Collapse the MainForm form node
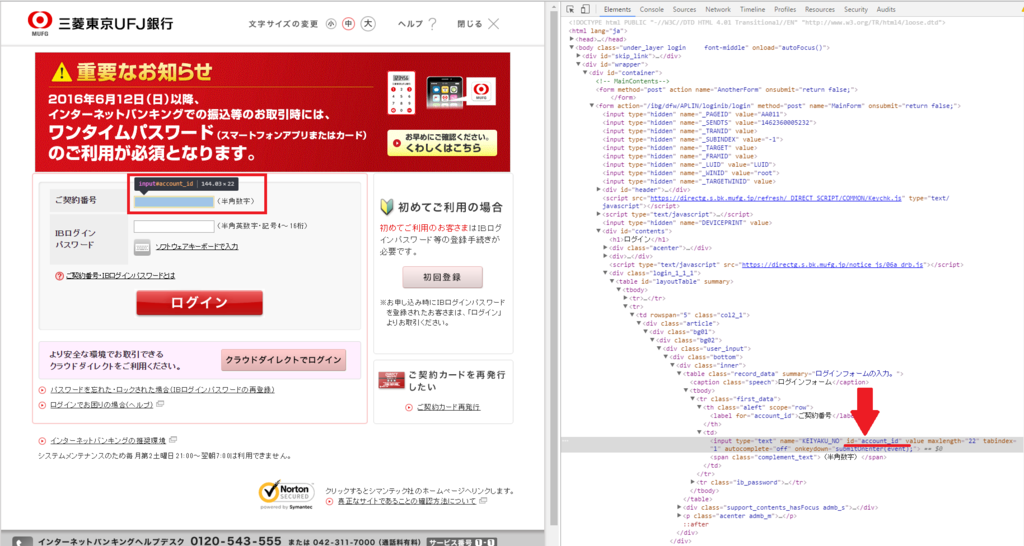Screen dimensions: 1024x546 pyautogui.click(x=592, y=106)
